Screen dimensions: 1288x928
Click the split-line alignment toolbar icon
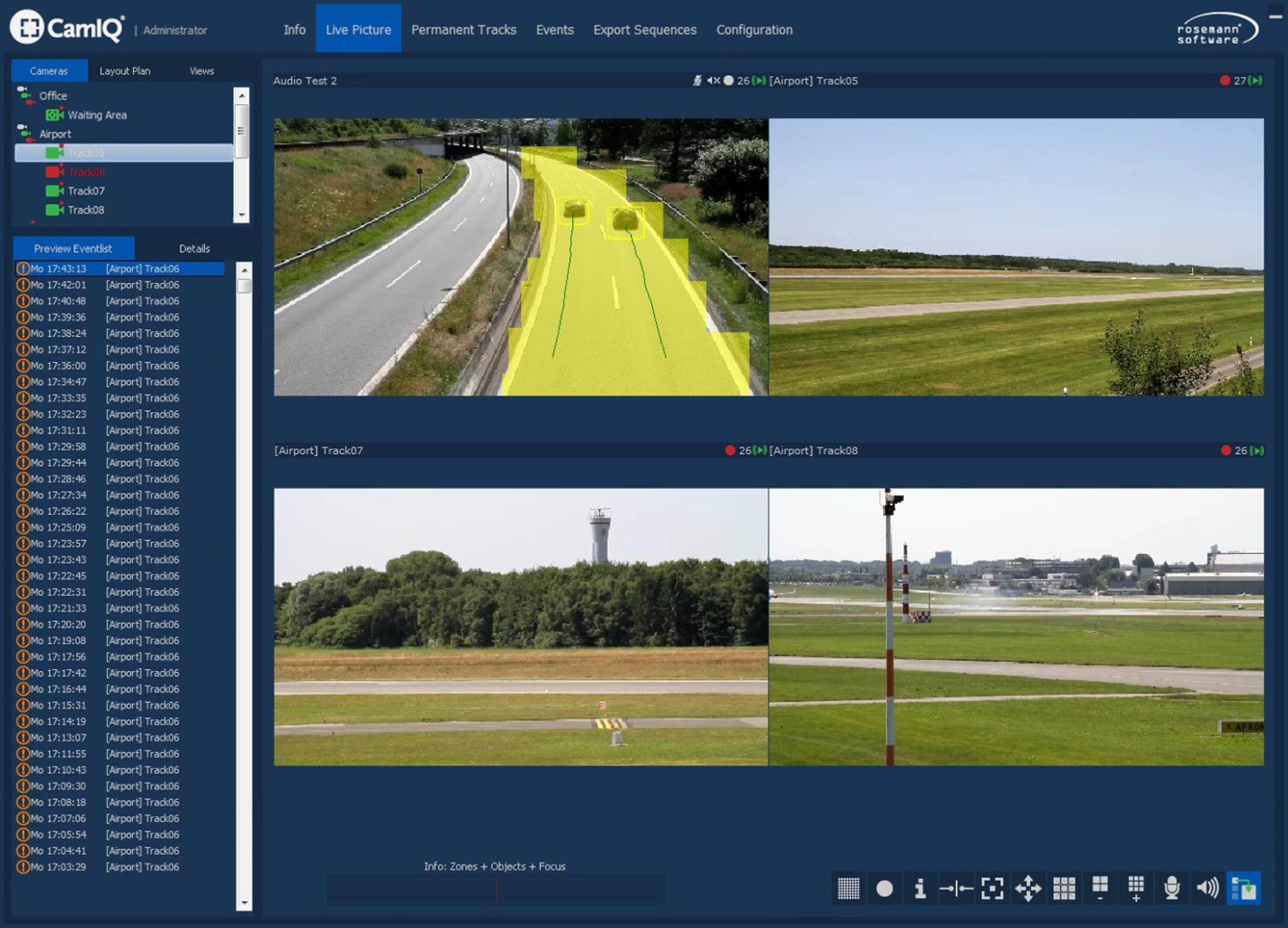(956, 888)
